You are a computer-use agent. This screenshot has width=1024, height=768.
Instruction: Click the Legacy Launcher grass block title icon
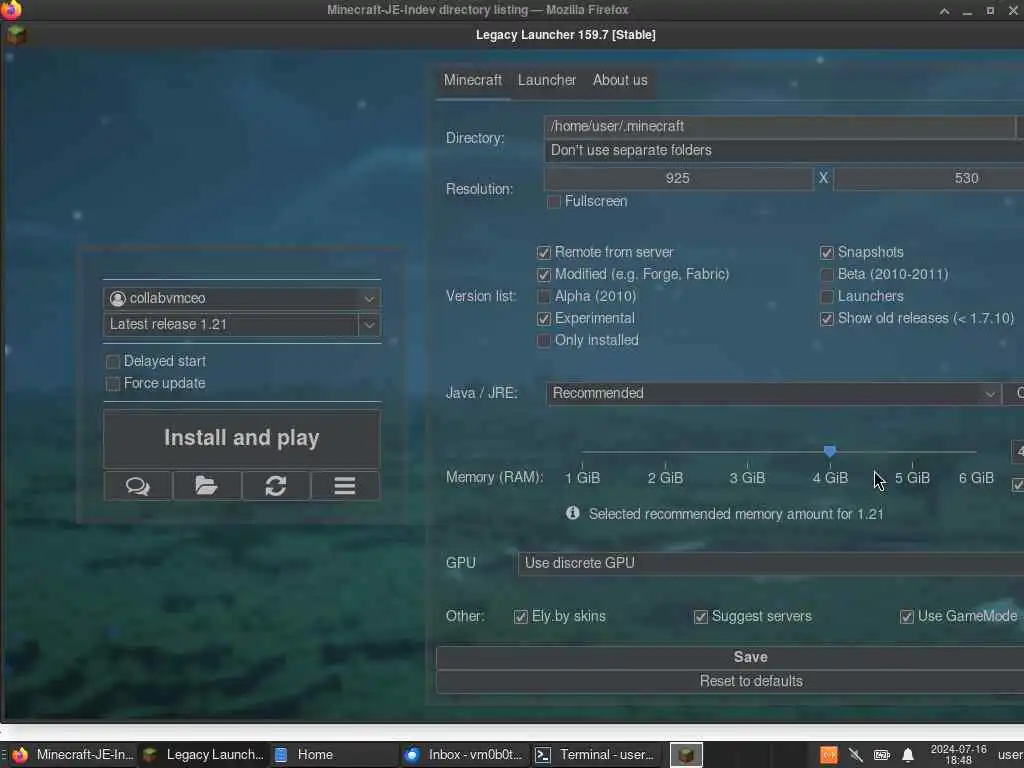16,35
